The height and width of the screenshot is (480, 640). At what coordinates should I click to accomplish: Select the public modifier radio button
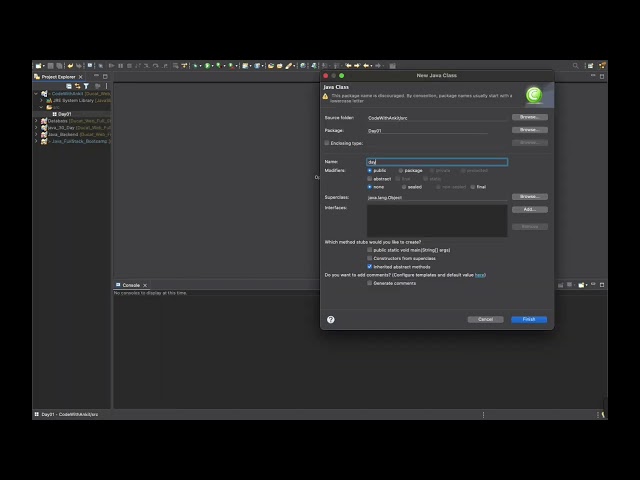[x=370, y=171]
